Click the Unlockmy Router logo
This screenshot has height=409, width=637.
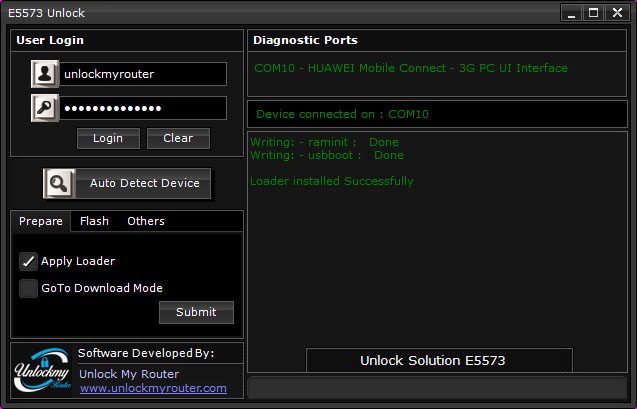(43, 370)
